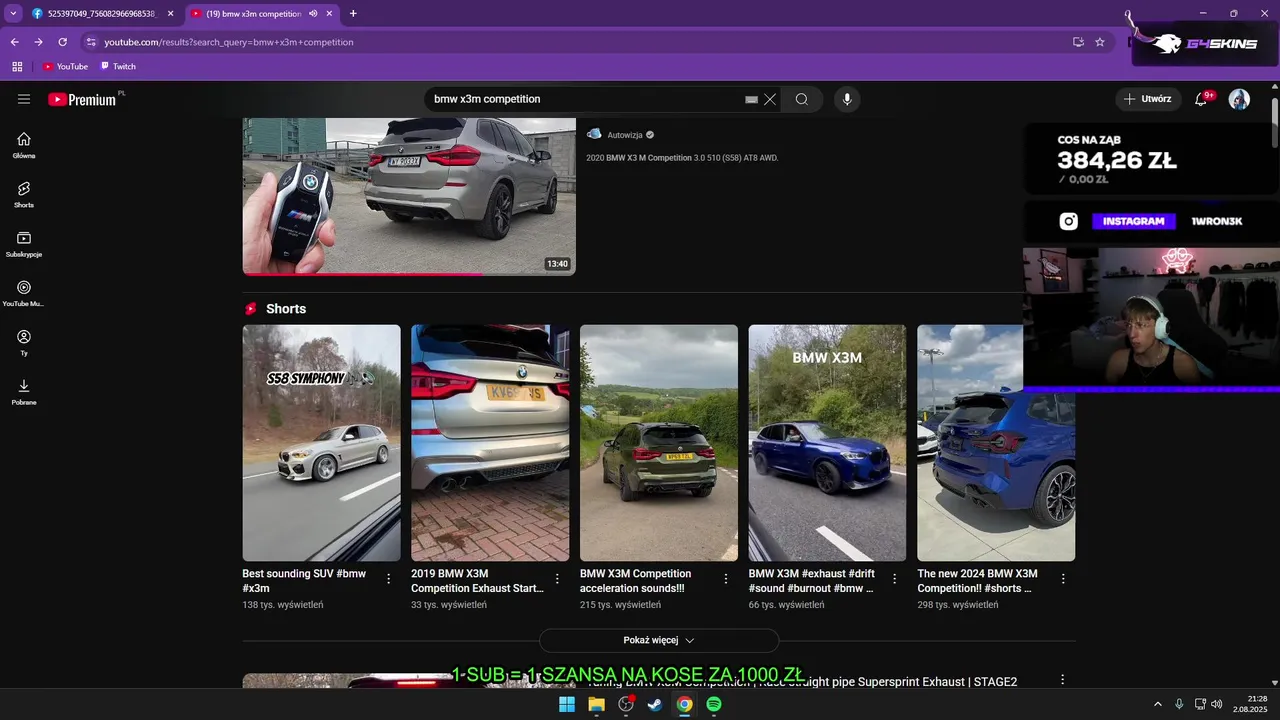The height and width of the screenshot is (720, 1280).
Task: Open YouTube bookmark in bookmarks bar
Action: [65, 66]
